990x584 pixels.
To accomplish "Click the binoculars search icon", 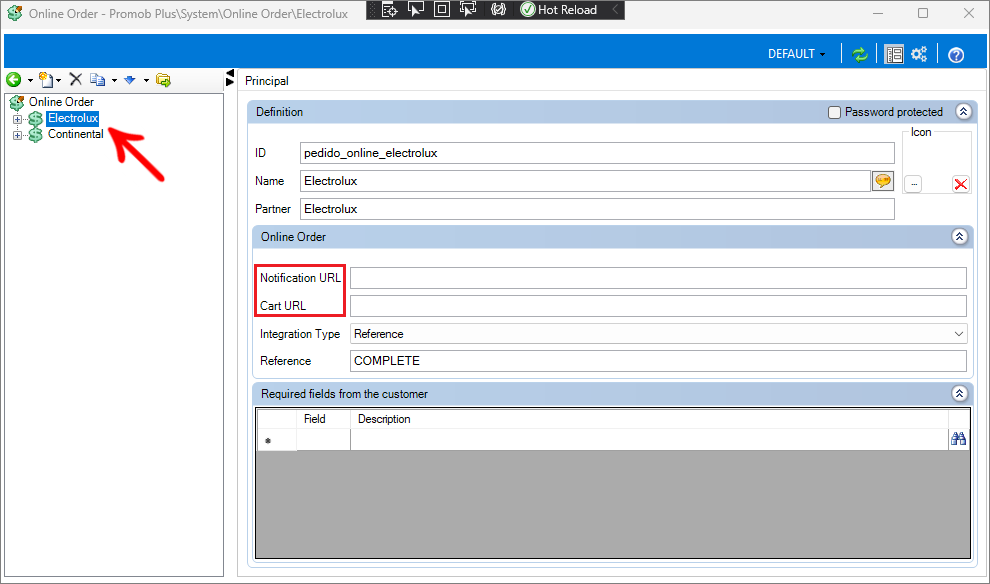I will click(x=958, y=439).
